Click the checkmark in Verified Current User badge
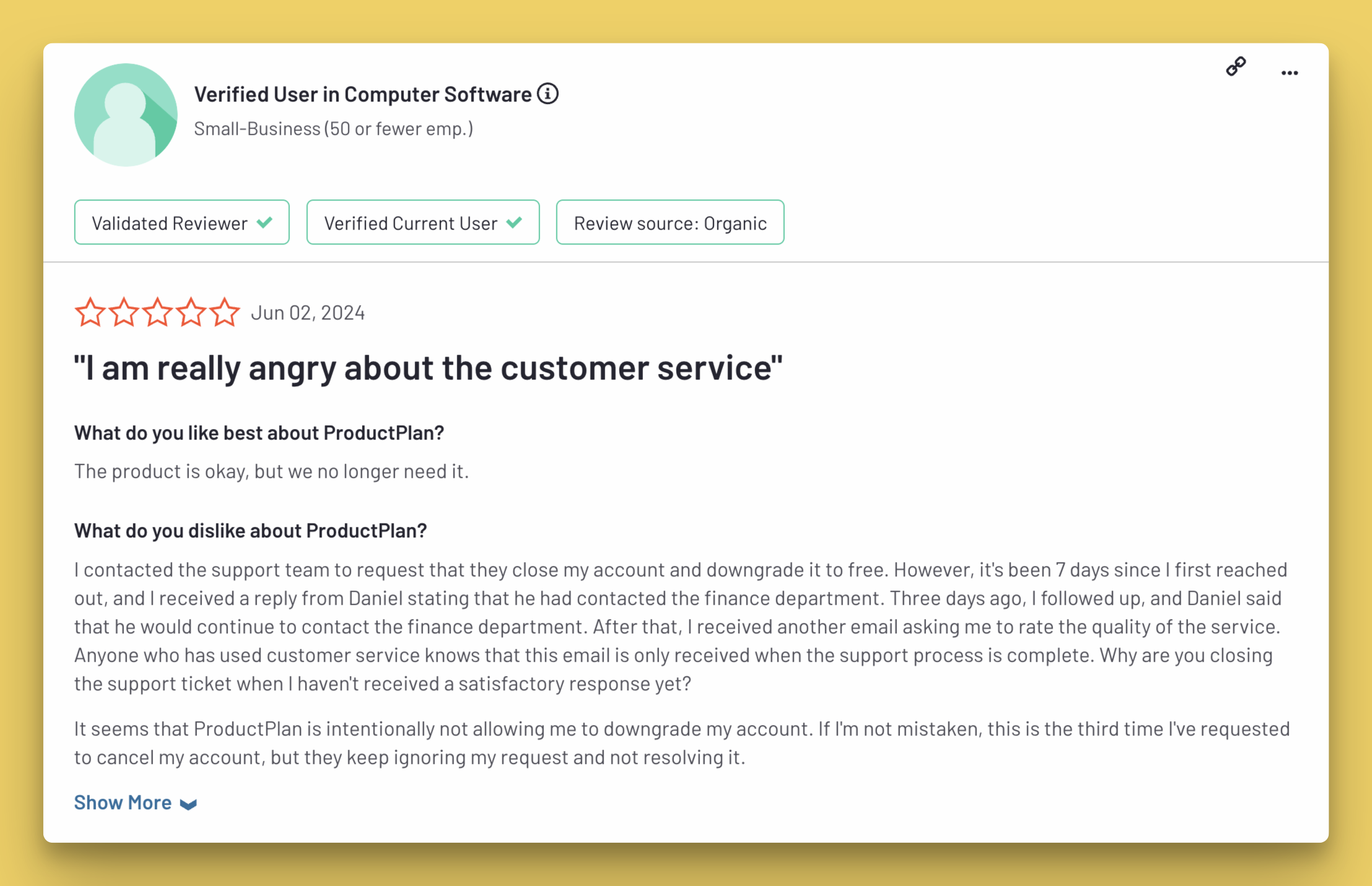This screenshot has height=886, width=1372. click(x=515, y=222)
